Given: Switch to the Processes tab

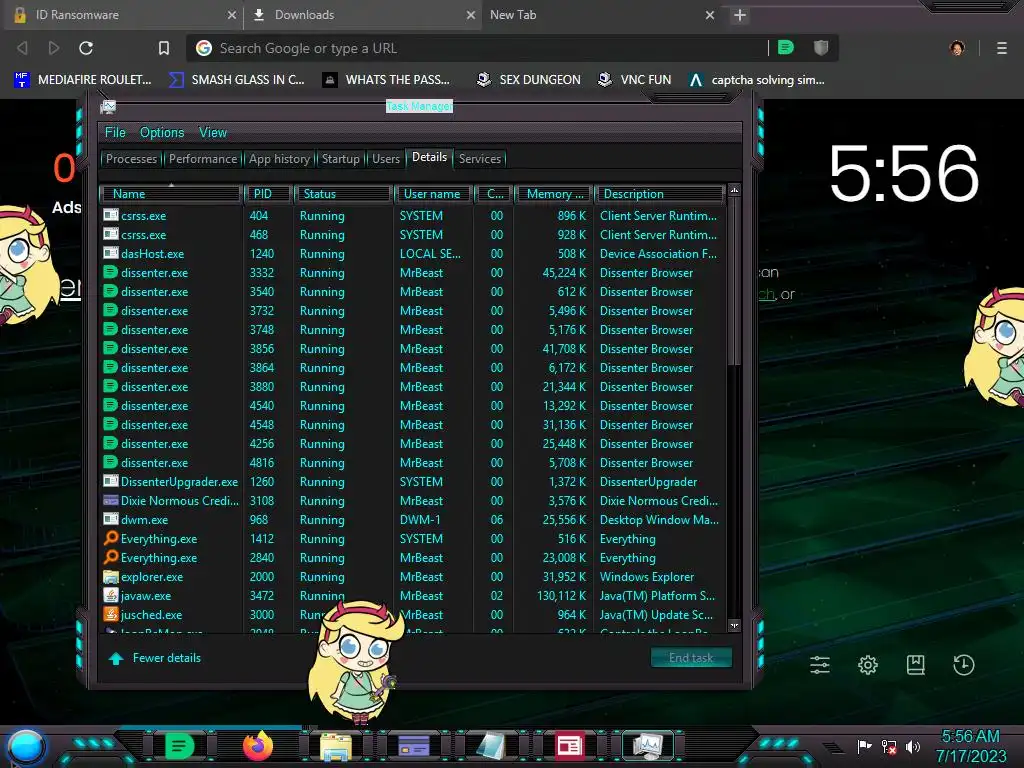Looking at the screenshot, I should point(131,159).
